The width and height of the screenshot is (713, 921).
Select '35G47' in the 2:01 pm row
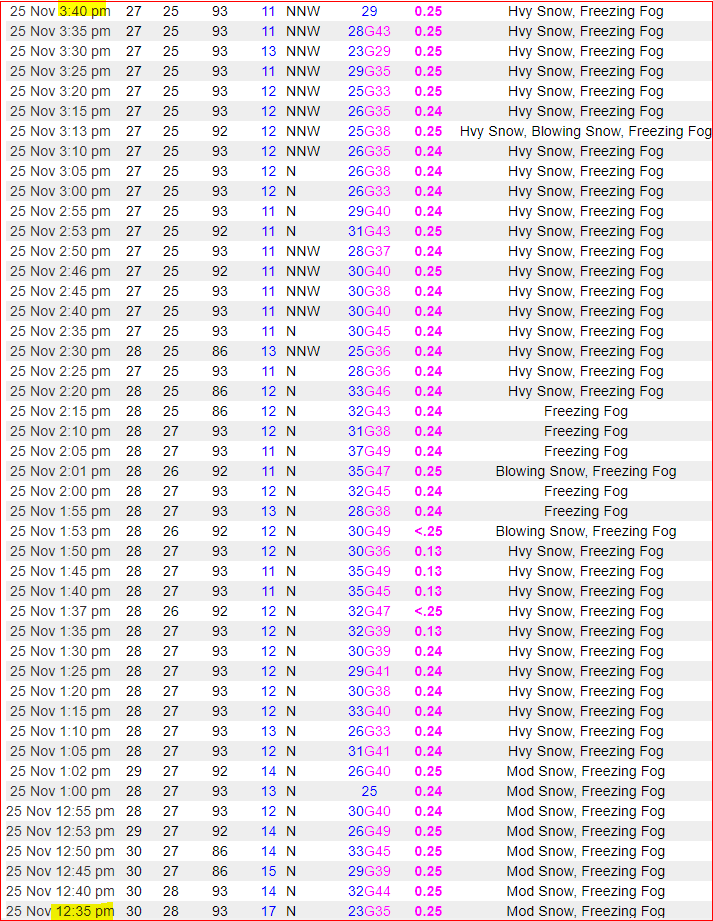coord(369,471)
